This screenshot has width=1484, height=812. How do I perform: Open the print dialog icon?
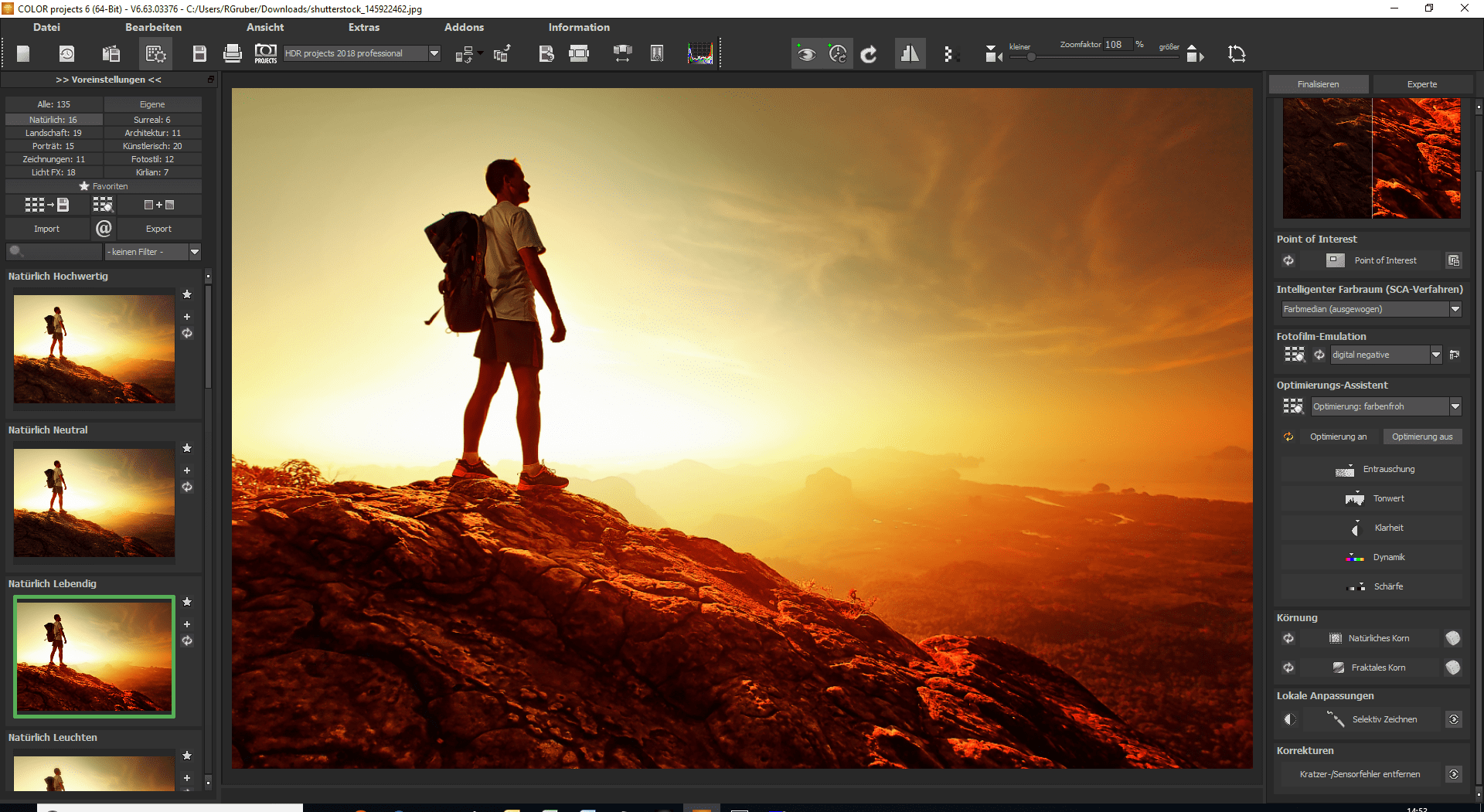pos(232,53)
